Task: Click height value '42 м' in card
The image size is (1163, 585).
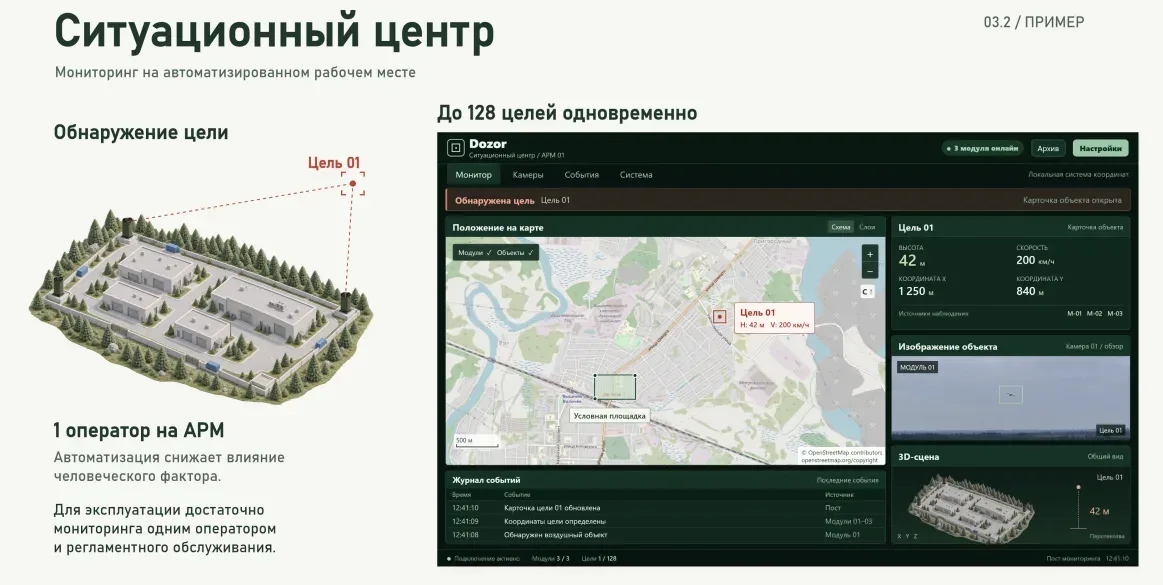Action: [912, 260]
